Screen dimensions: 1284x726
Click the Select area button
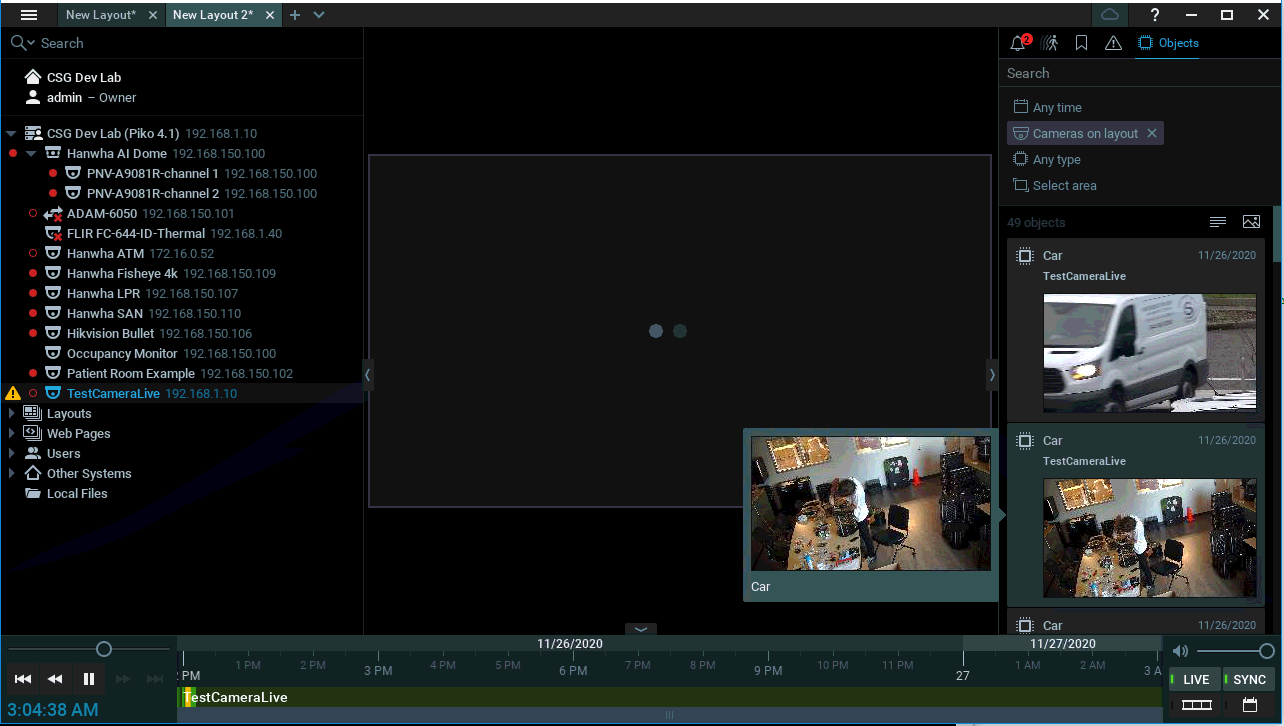point(1055,185)
